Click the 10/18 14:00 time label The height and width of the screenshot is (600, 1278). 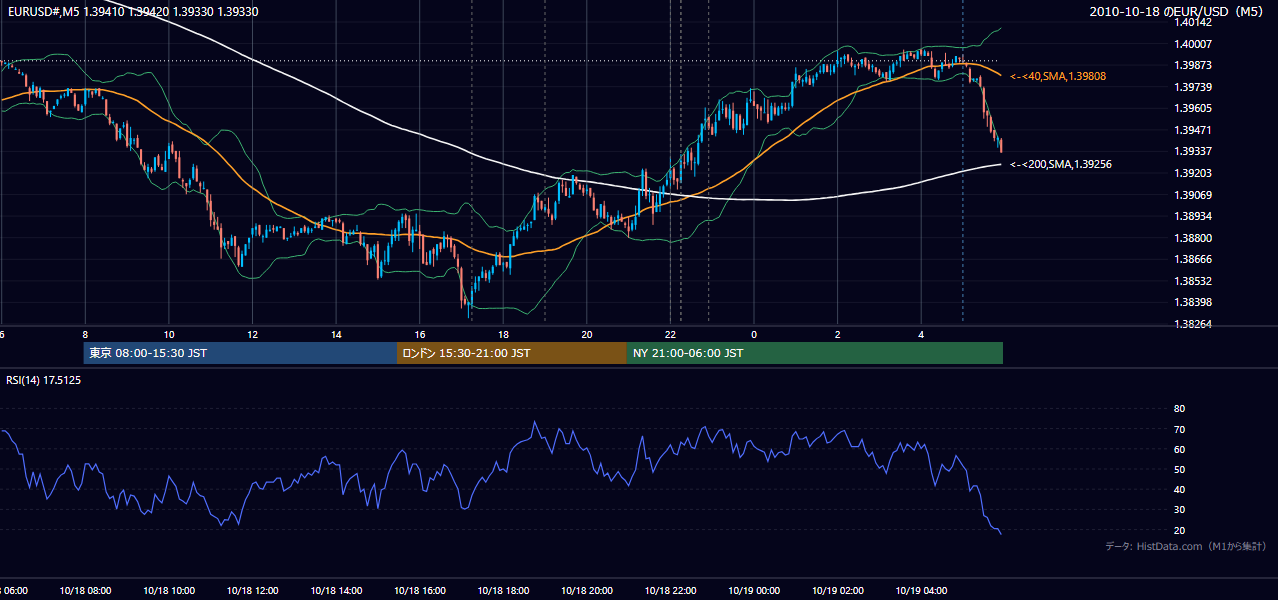[336, 591]
